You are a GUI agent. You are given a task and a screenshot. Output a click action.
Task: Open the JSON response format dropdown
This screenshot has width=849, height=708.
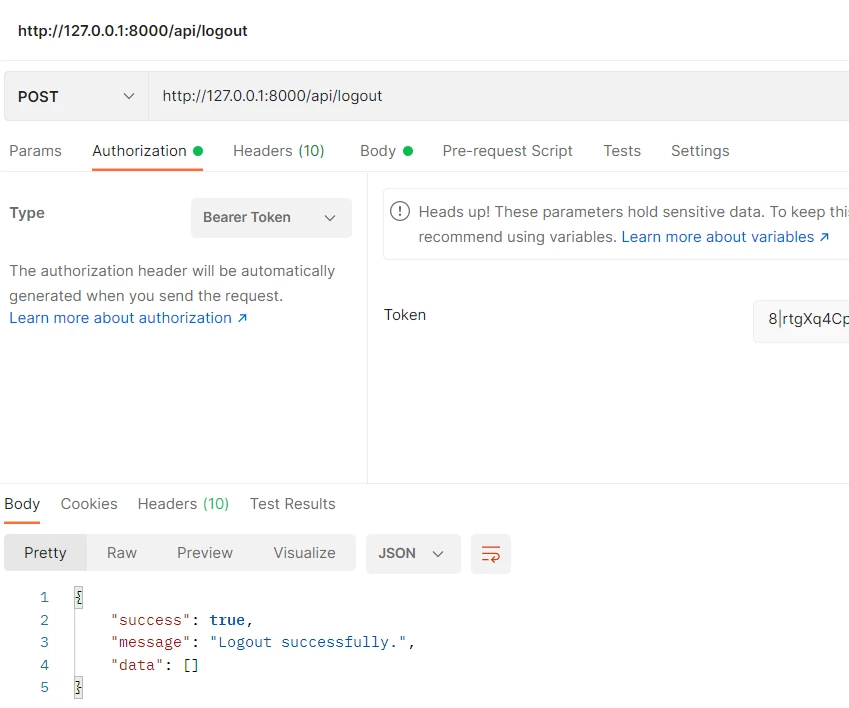[x=412, y=552]
